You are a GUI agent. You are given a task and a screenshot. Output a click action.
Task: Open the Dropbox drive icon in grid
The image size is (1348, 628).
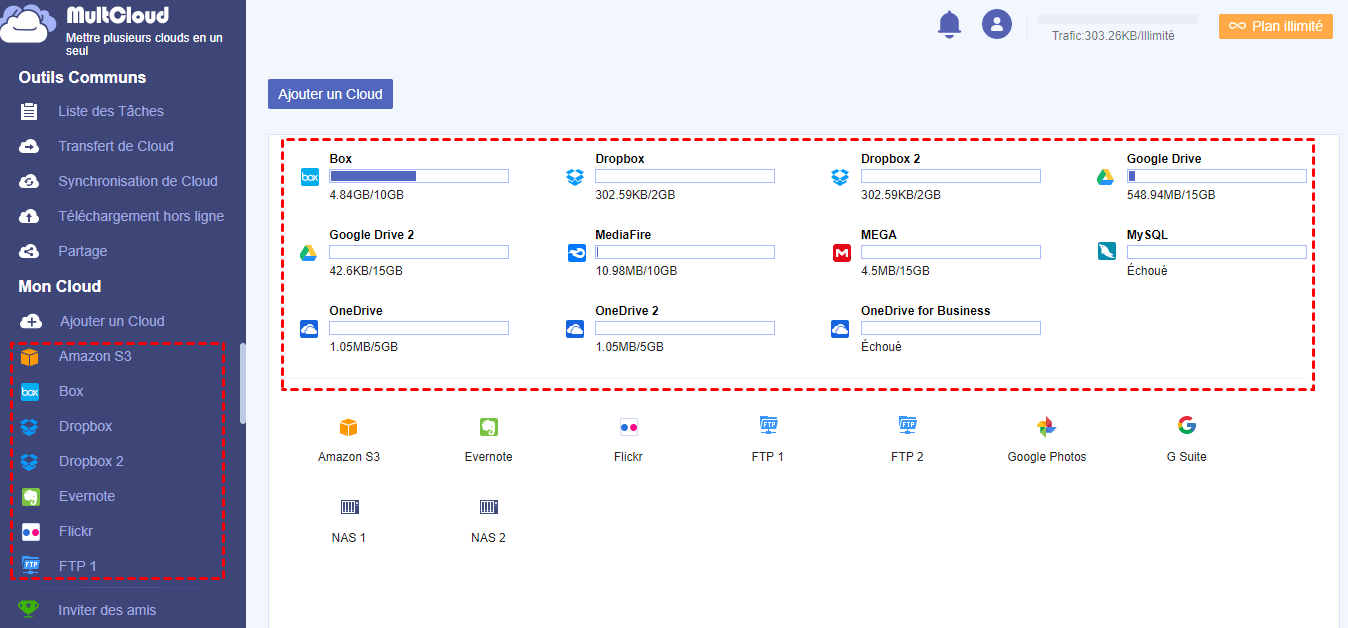574,177
